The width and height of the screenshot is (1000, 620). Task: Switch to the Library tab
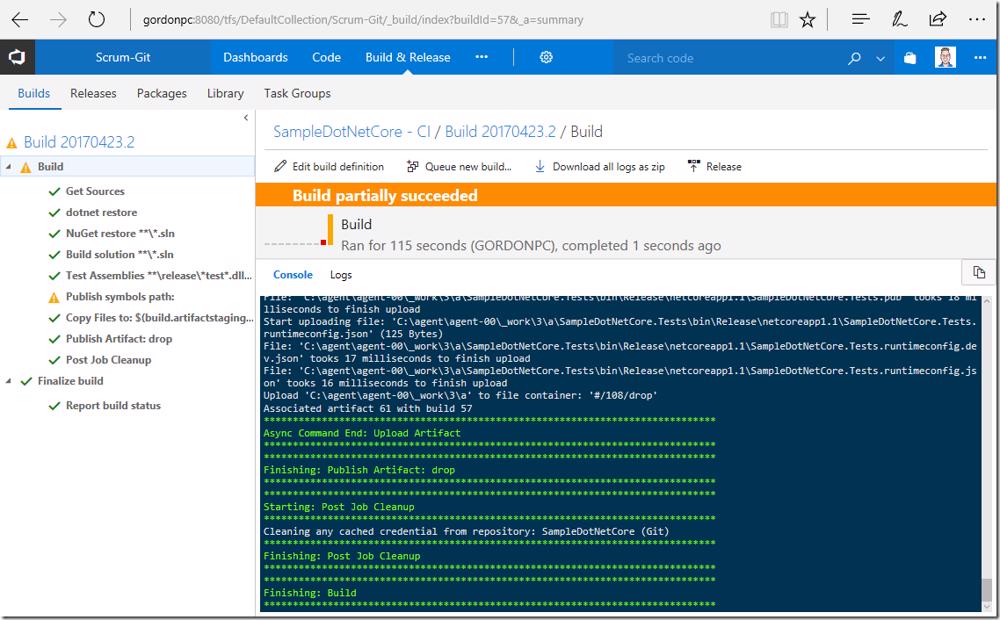(x=225, y=93)
